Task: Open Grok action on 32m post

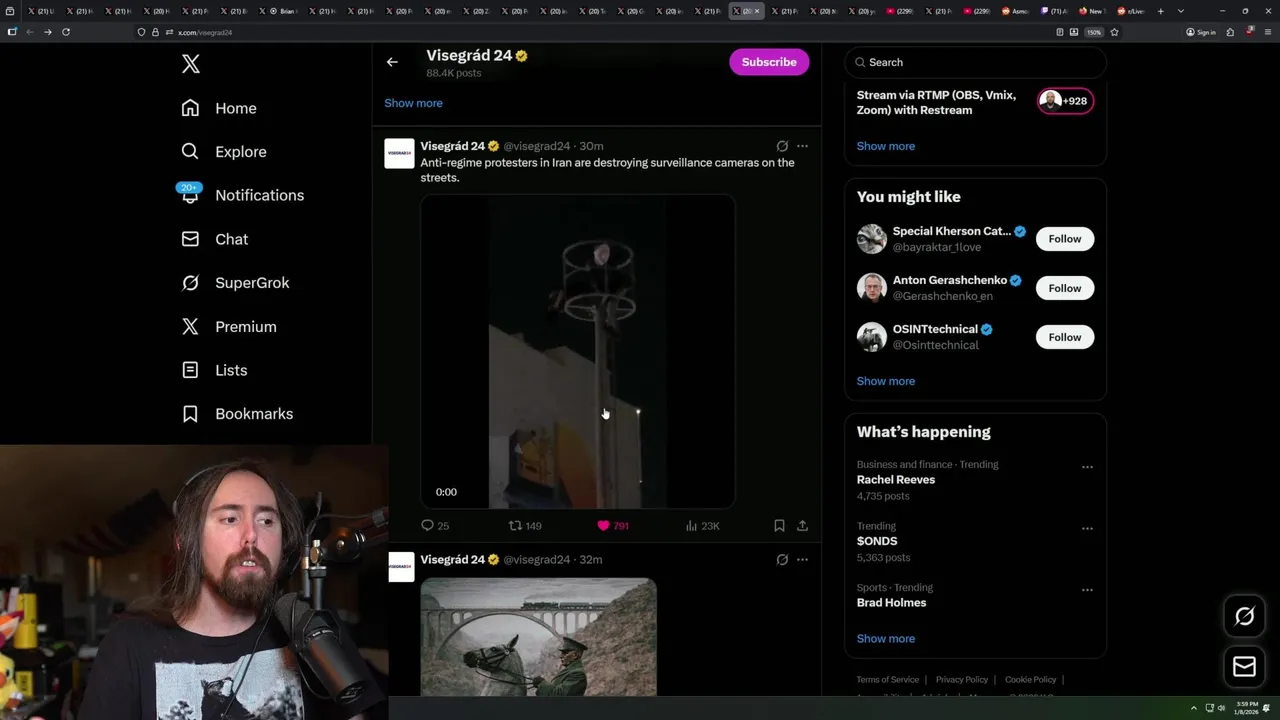Action: click(782, 560)
